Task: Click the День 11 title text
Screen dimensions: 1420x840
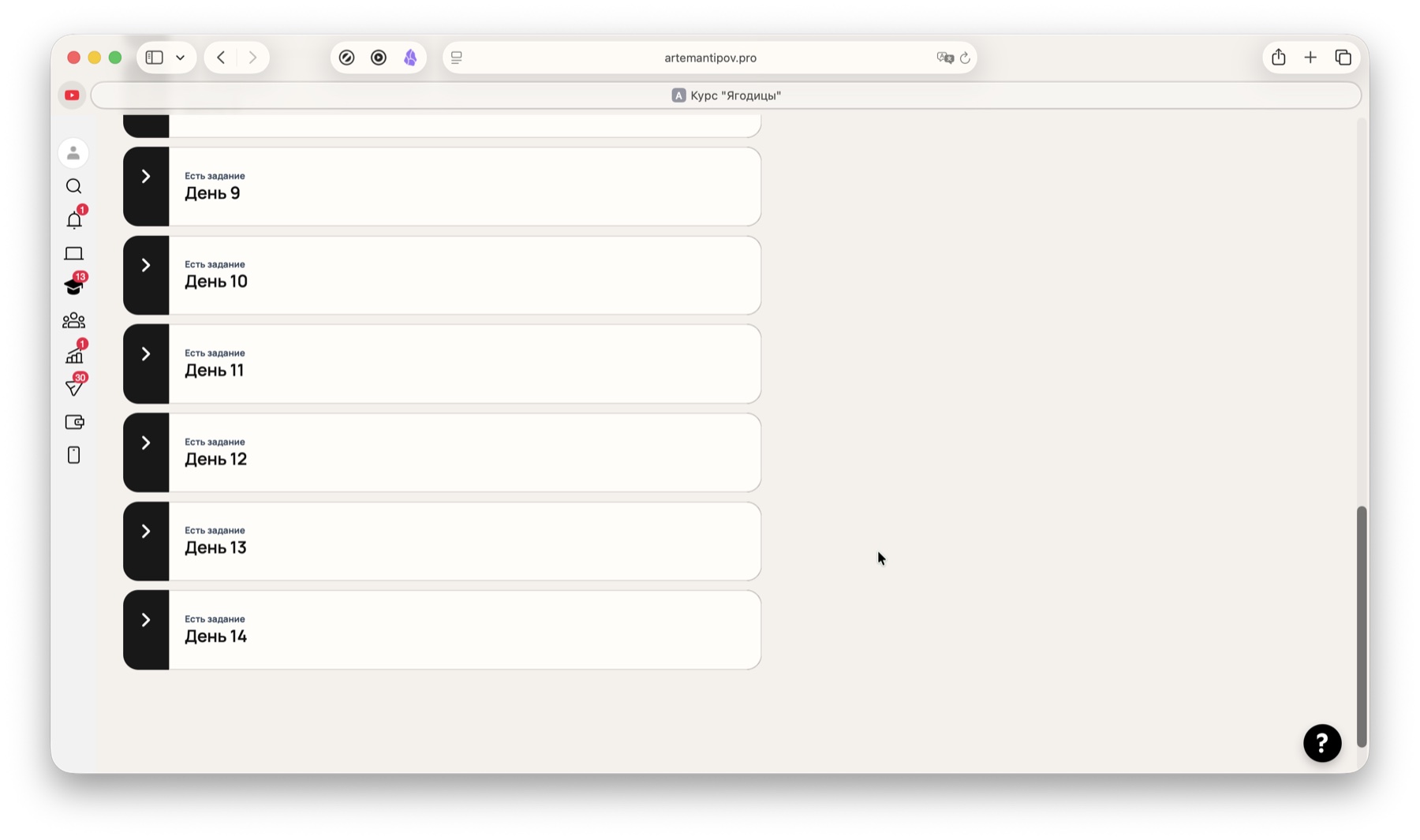Action: click(214, 371)
